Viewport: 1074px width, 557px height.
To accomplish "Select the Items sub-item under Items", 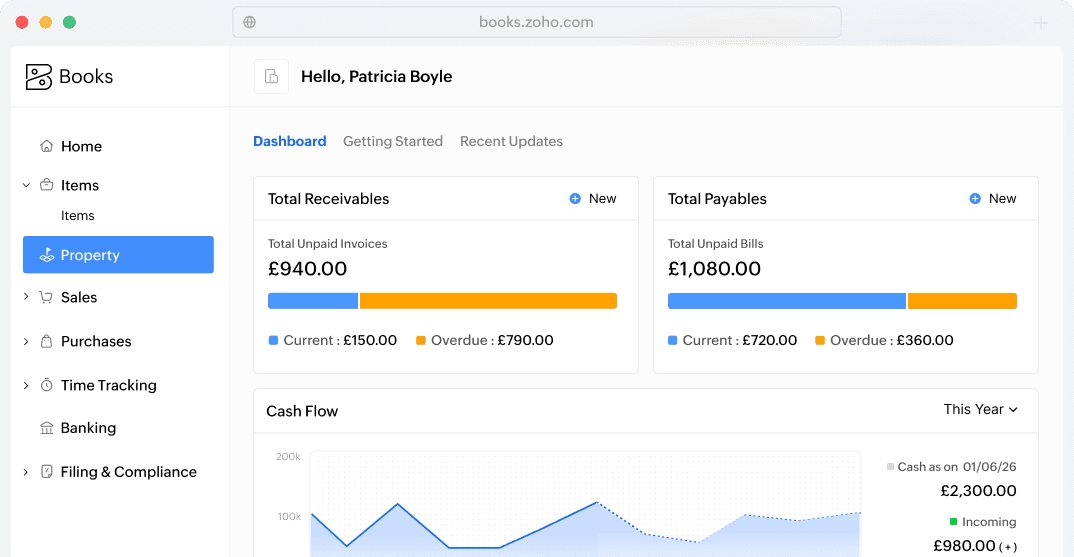I will click(77, 216).
